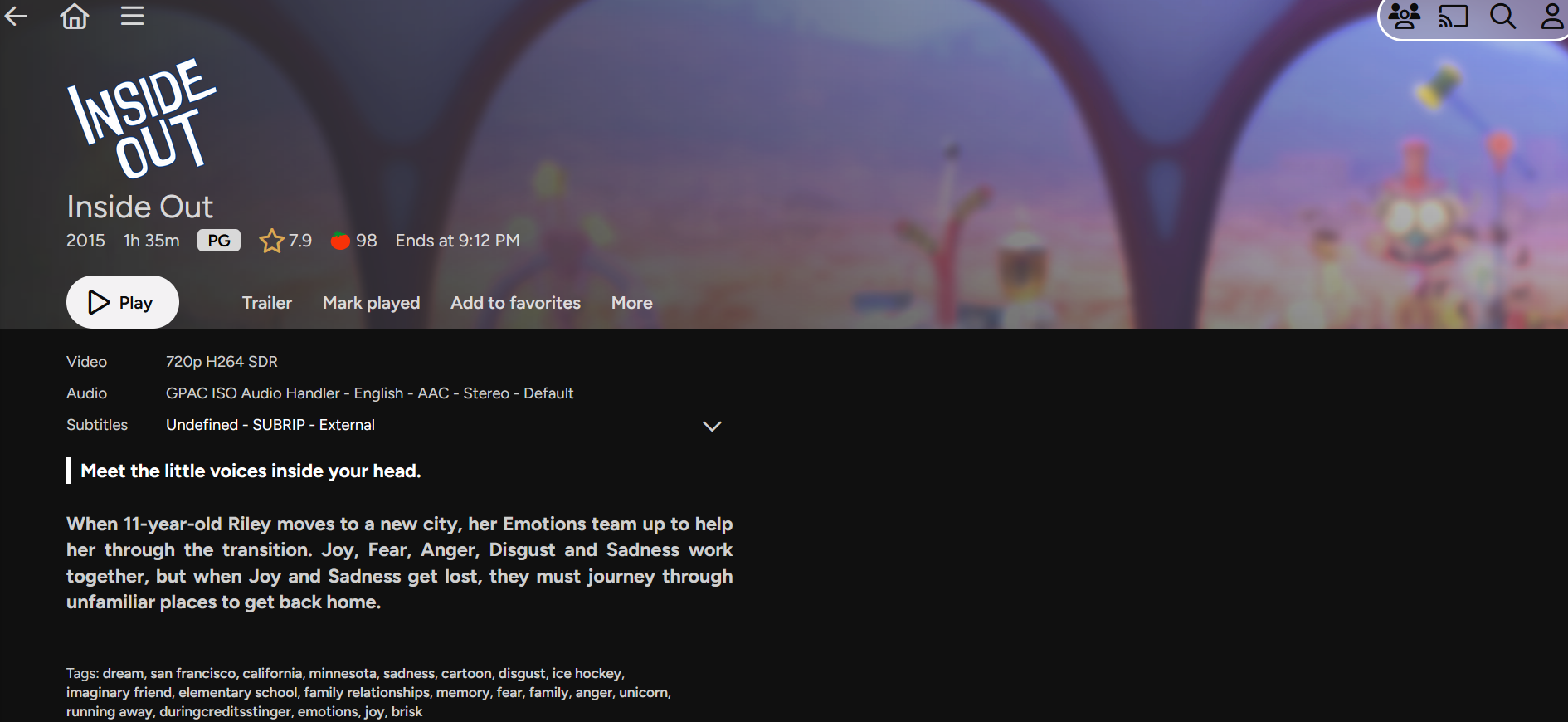Open the More options menu
The image size is (1568, 722).
coord(632,303)
